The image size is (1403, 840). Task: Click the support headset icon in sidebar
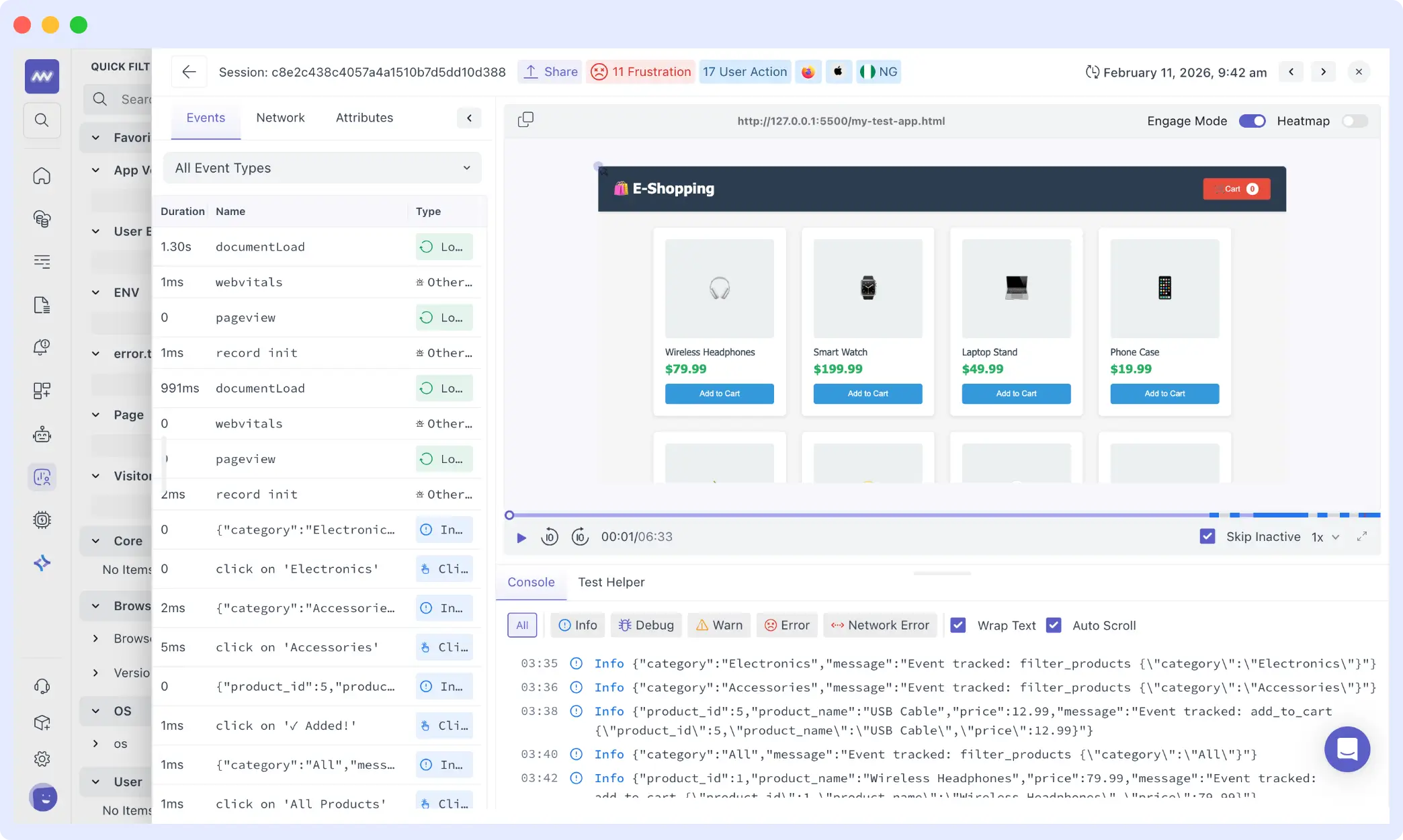pyautogui.click(x=42, y=685)
